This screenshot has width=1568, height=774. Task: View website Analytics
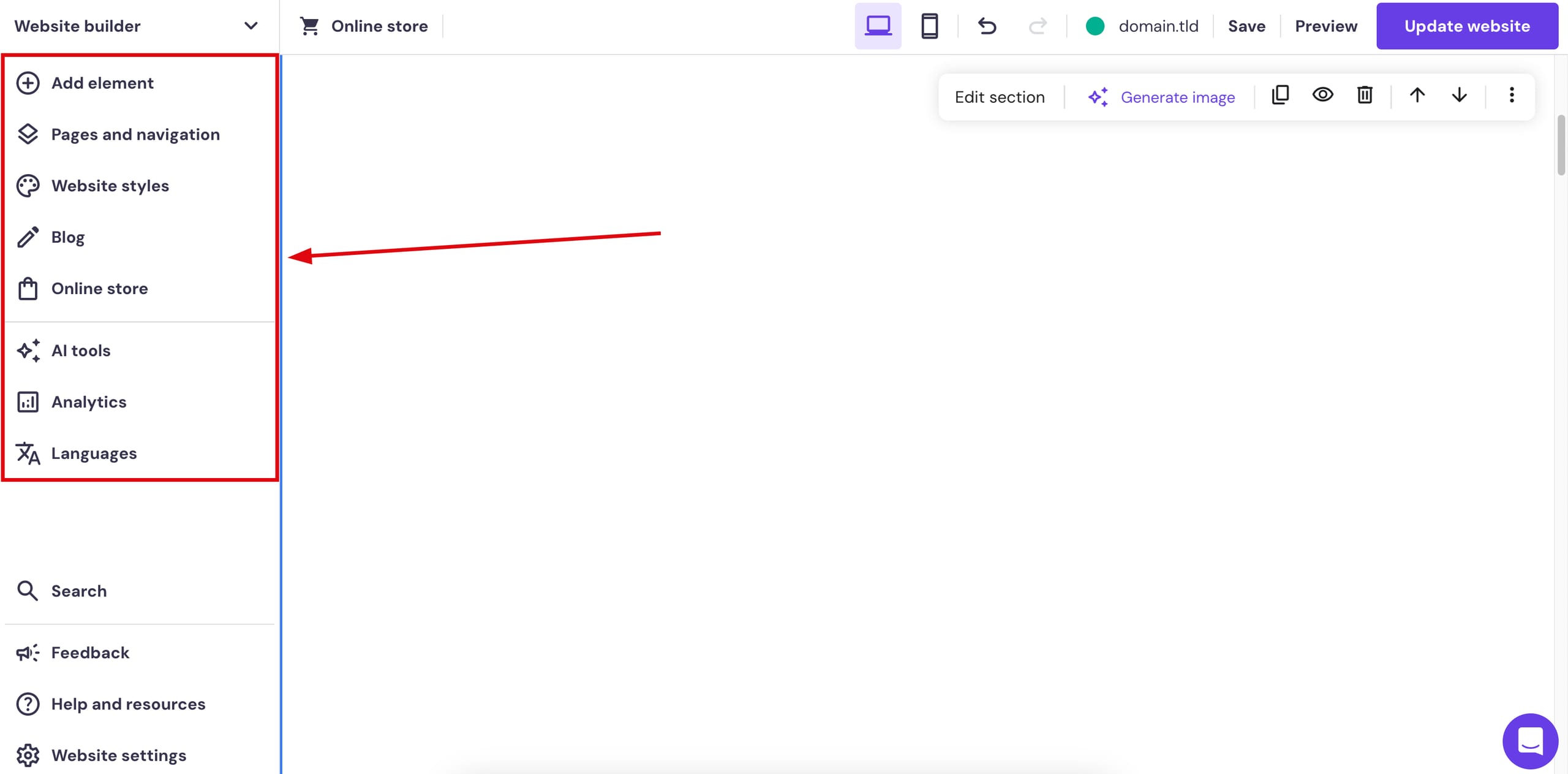89,401
